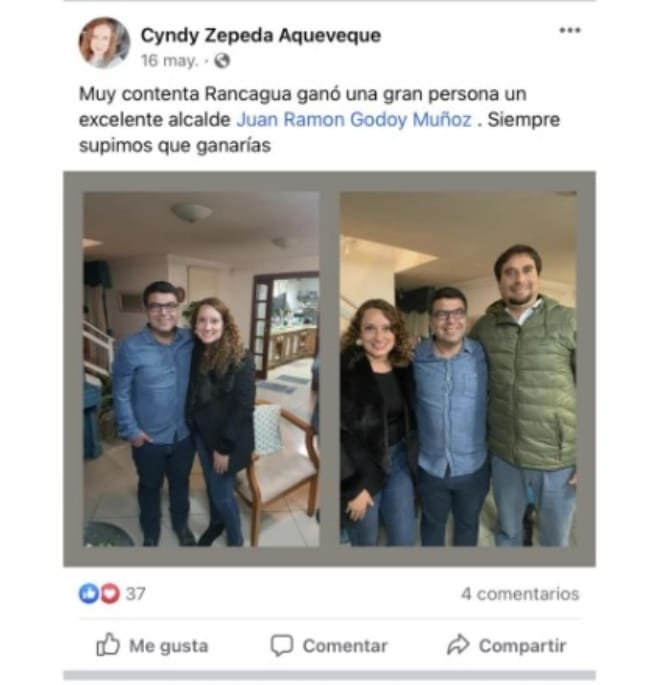Show the 4 comentarios thread
The image size is (654, 685).
click(520, 594)
